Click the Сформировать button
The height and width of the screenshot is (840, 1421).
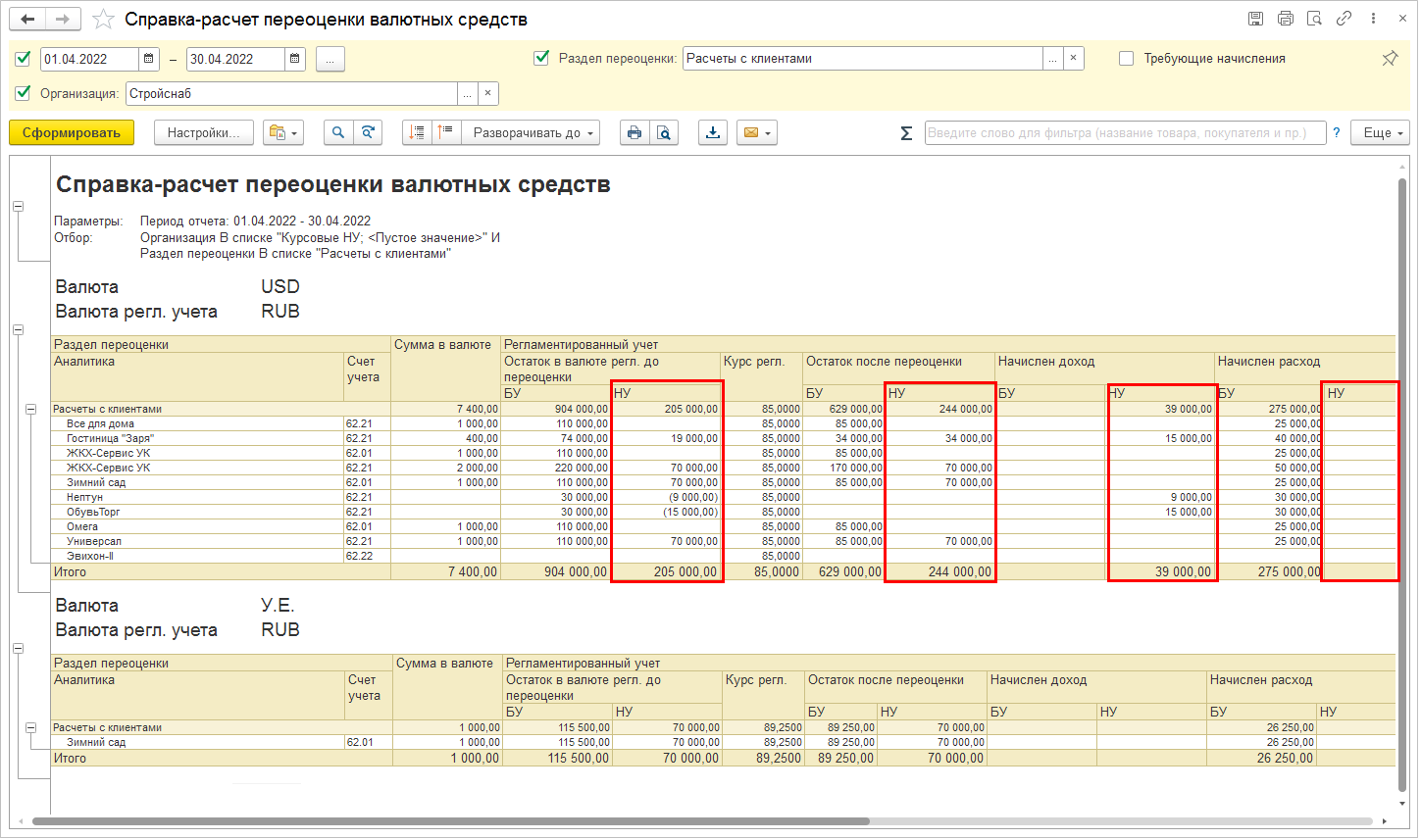point(72,133)
